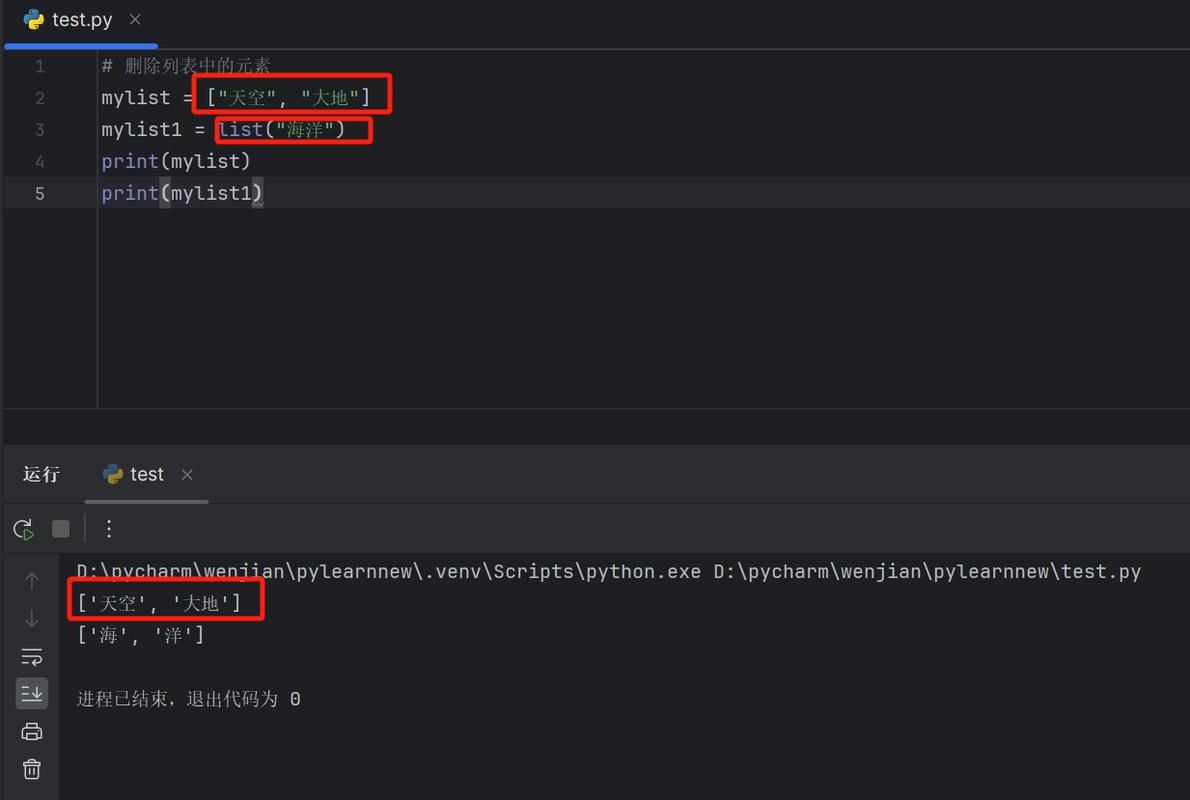This screenshot has width=1190, height=800.
Task: Click the down navigation arrow in the console
Action: (31, 618)
